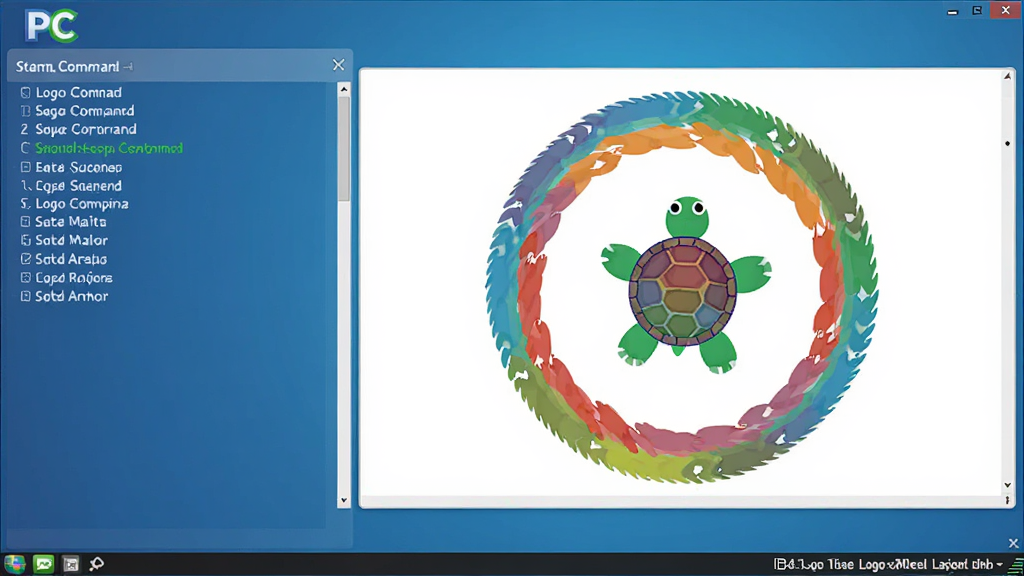Click the magnifier search icon on the taskbar

pos(97,564)
